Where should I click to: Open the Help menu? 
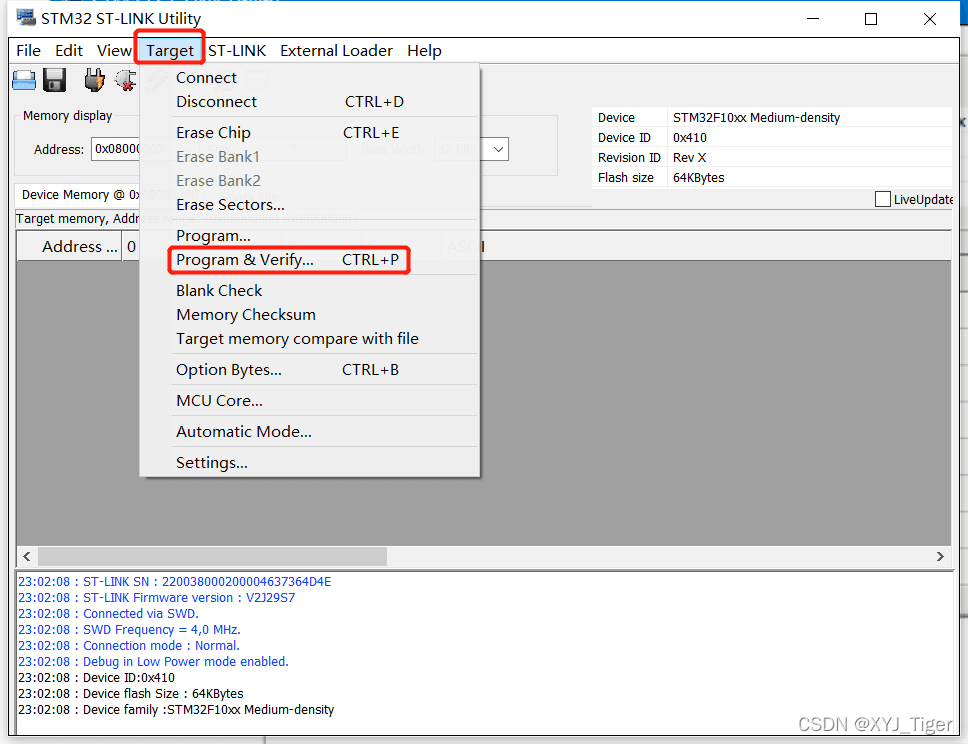coord(424,51)
